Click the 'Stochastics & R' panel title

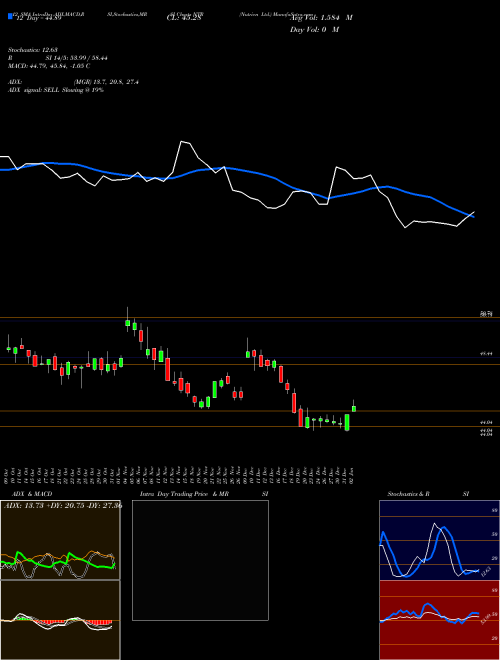click(409, 494)
